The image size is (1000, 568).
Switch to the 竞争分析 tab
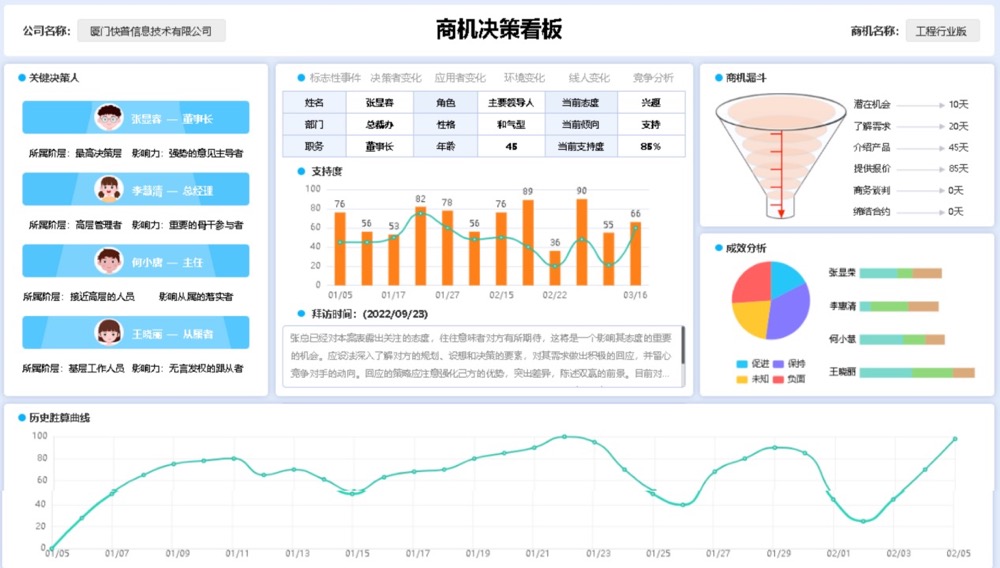click(x=652, y=78)
